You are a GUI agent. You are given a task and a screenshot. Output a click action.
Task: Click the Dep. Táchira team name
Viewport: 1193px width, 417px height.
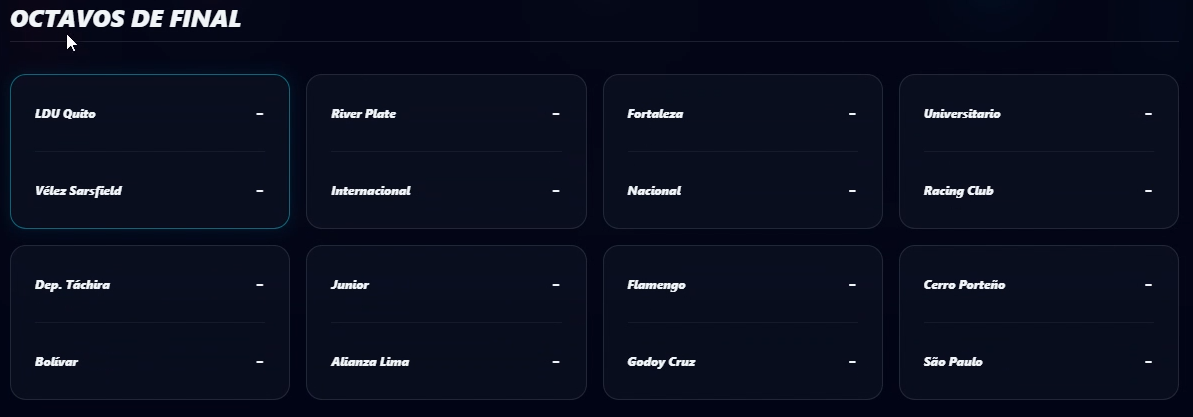pyautogui.click(x=72, y=285)
